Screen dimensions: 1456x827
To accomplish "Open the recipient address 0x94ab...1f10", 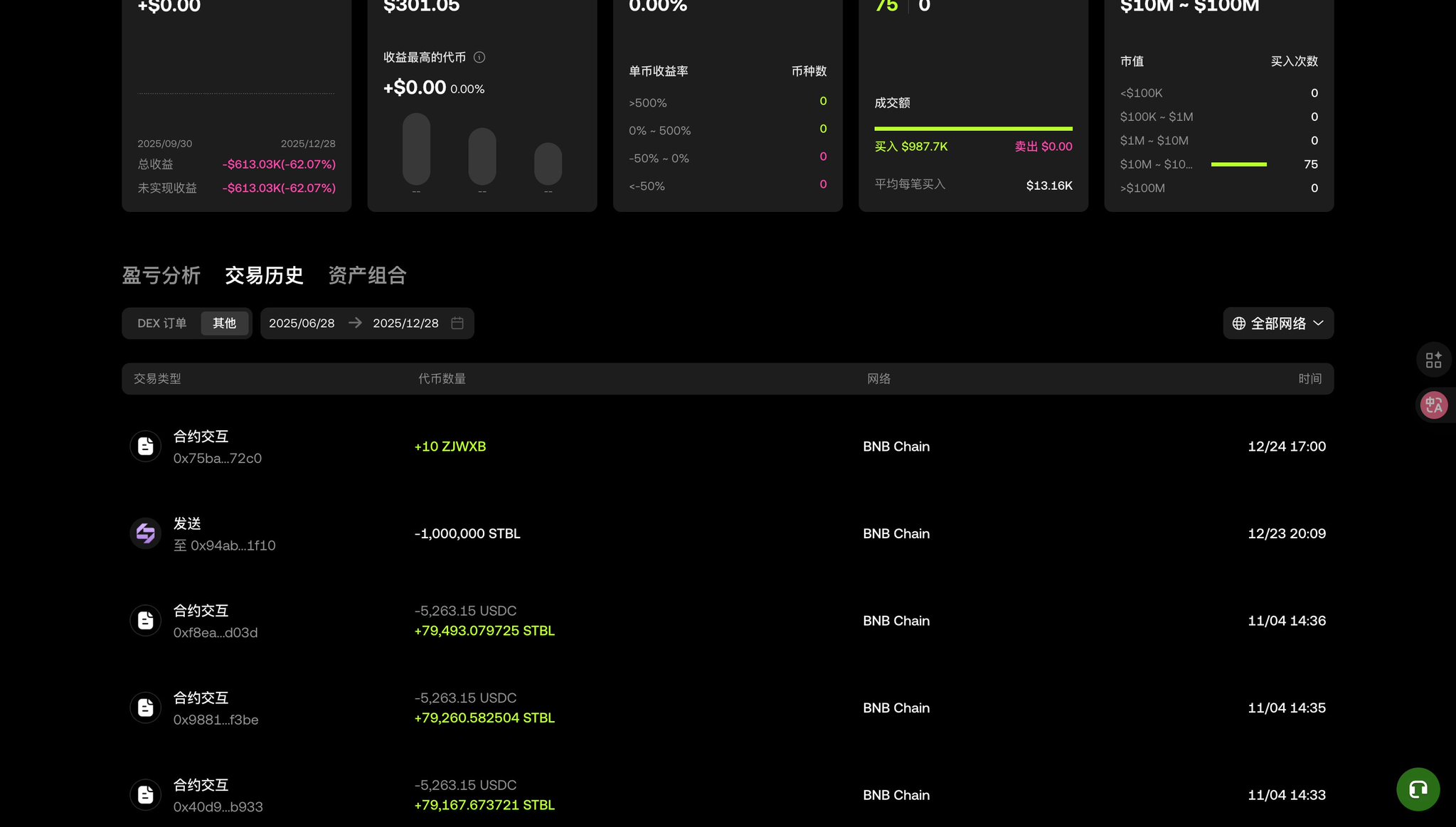I will click(233, 545).
